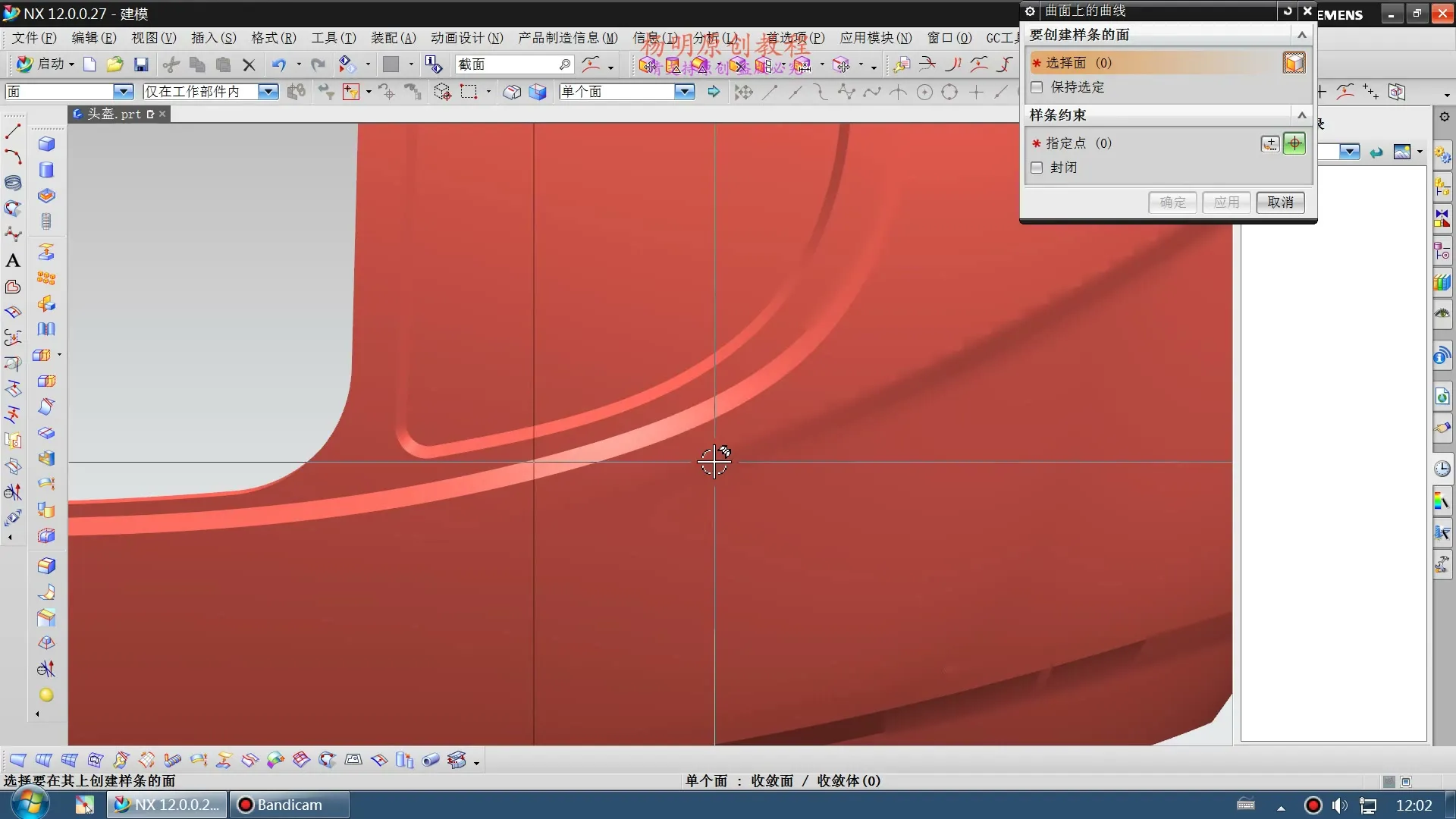1456x819 pixels.
Task: Click the Open folder icon
Action: 115,64
